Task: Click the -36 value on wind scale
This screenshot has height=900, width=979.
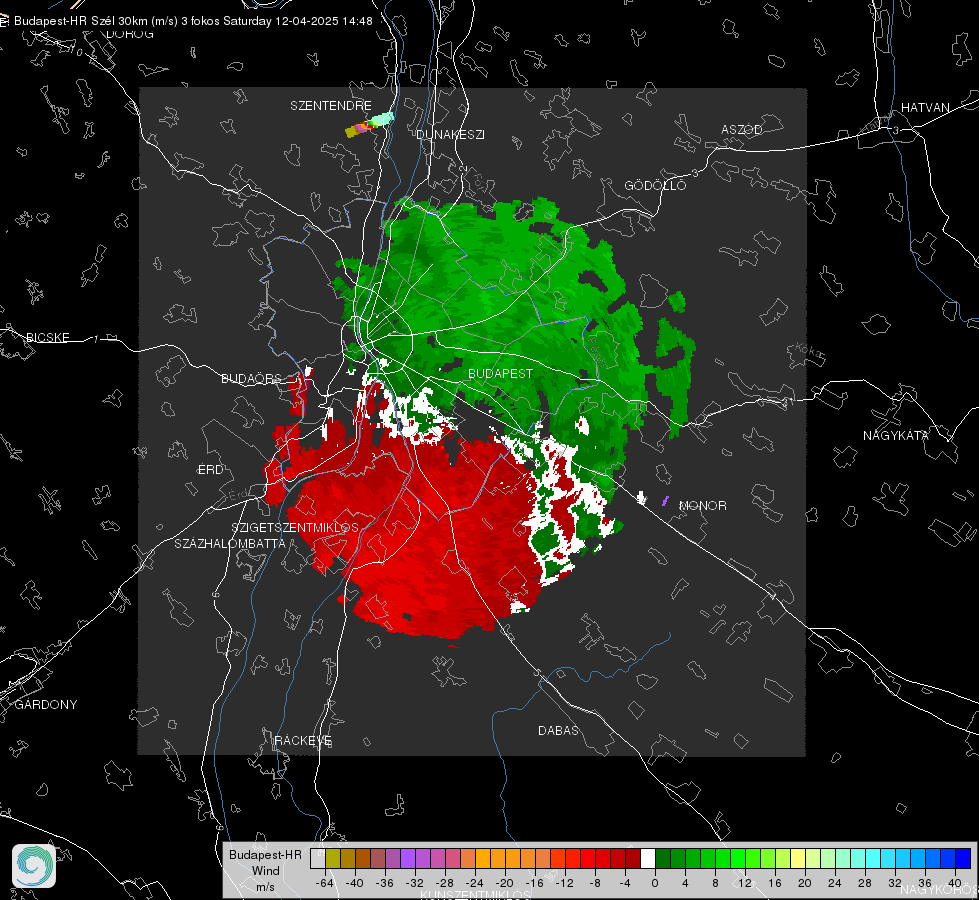Action: [x=385, y=883]
